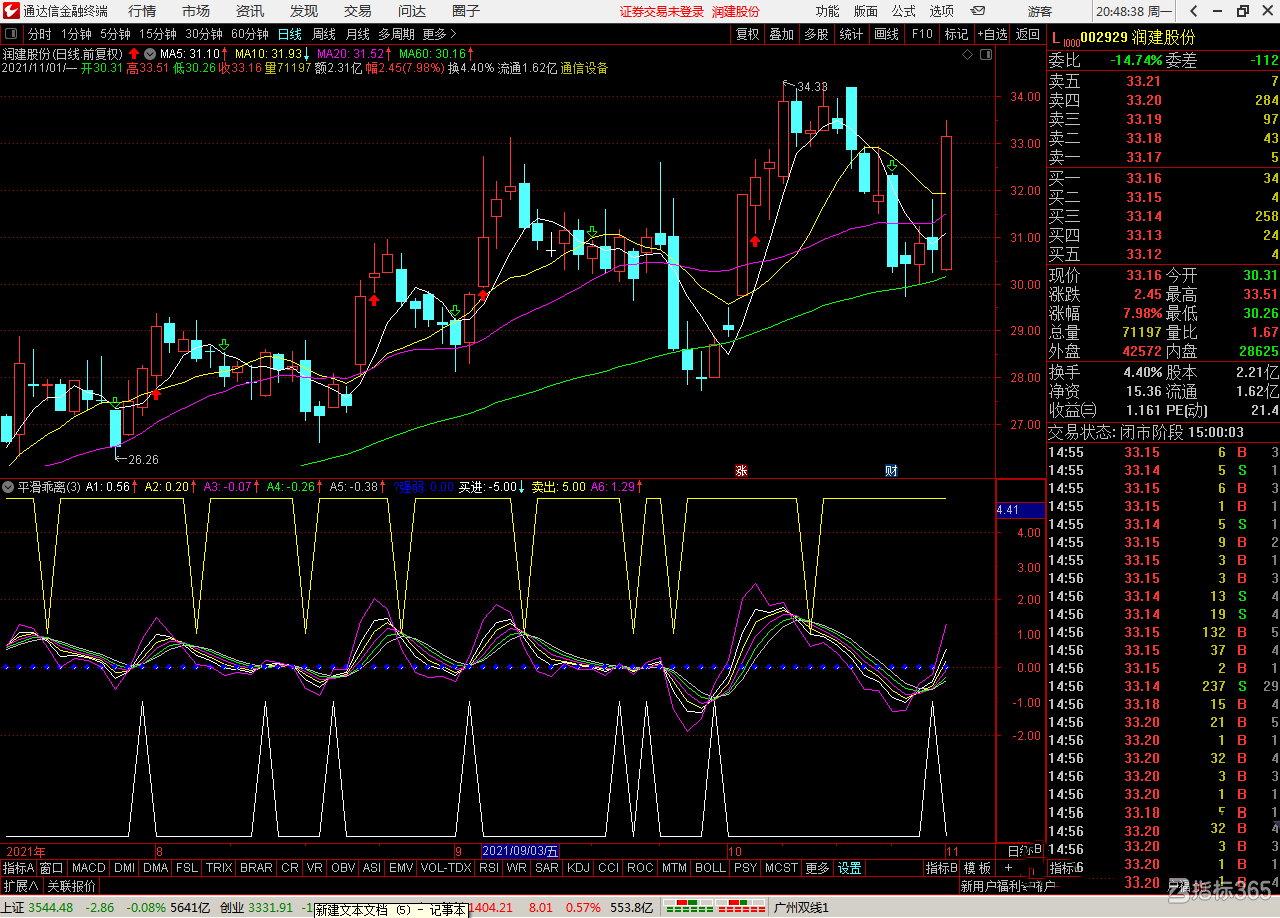Screen dimensions: 1280x918
Task: Switch to the VOL-TDX indicator
Action: [446, 868]
